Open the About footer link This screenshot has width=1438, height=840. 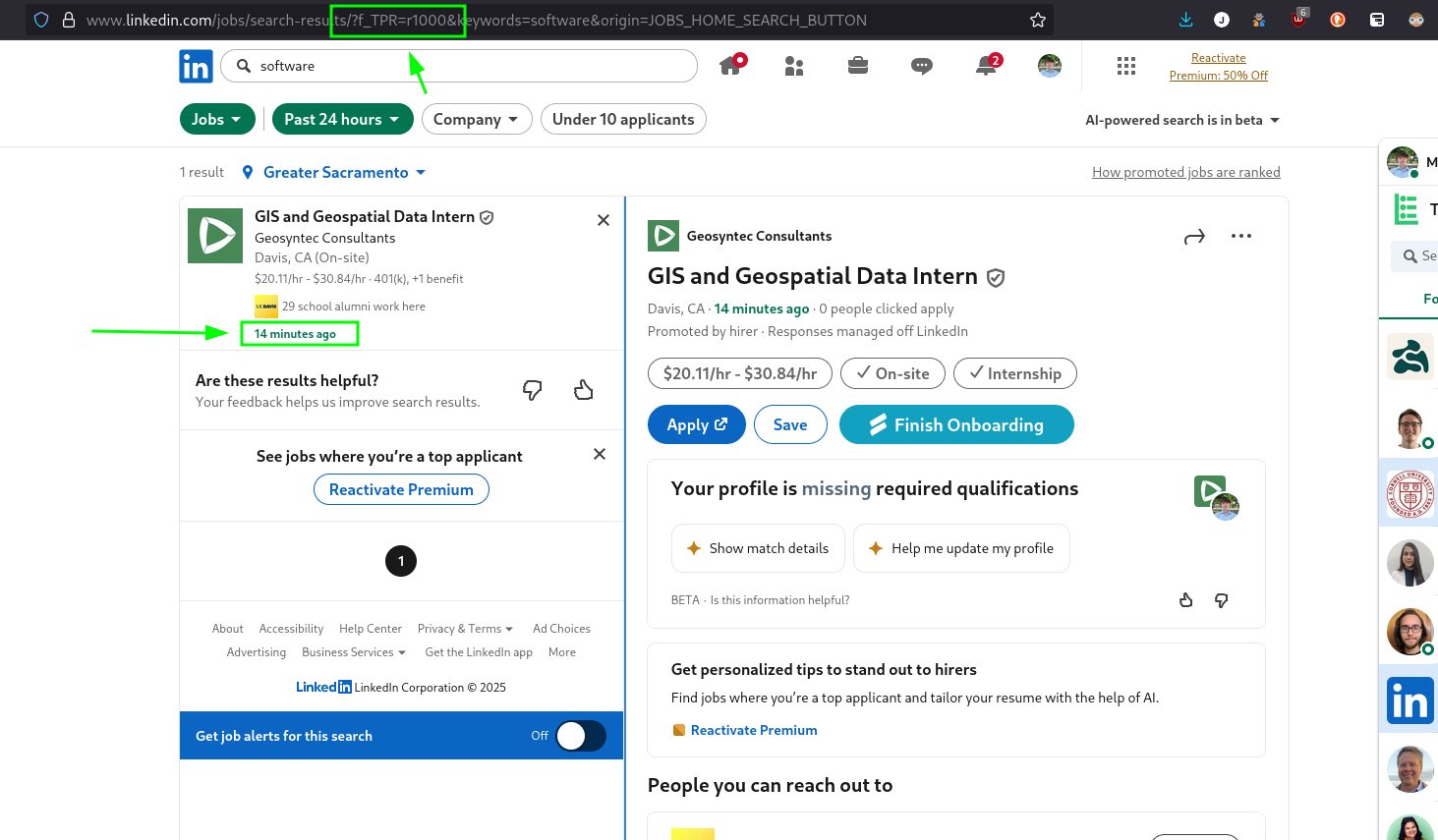coord(227,629)
